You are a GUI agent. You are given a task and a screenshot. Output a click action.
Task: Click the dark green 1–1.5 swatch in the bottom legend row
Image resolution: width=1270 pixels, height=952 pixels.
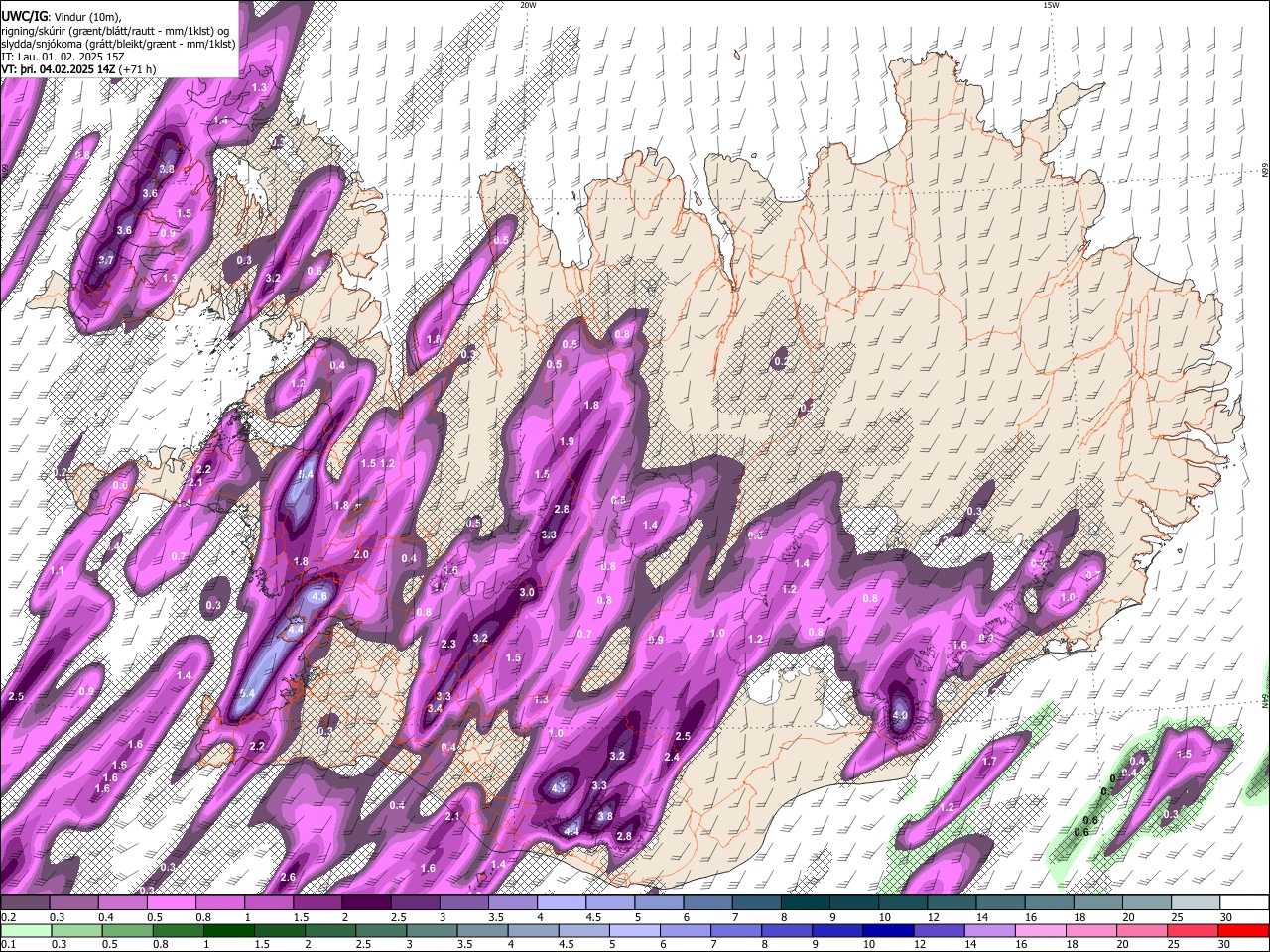(231, 930)
